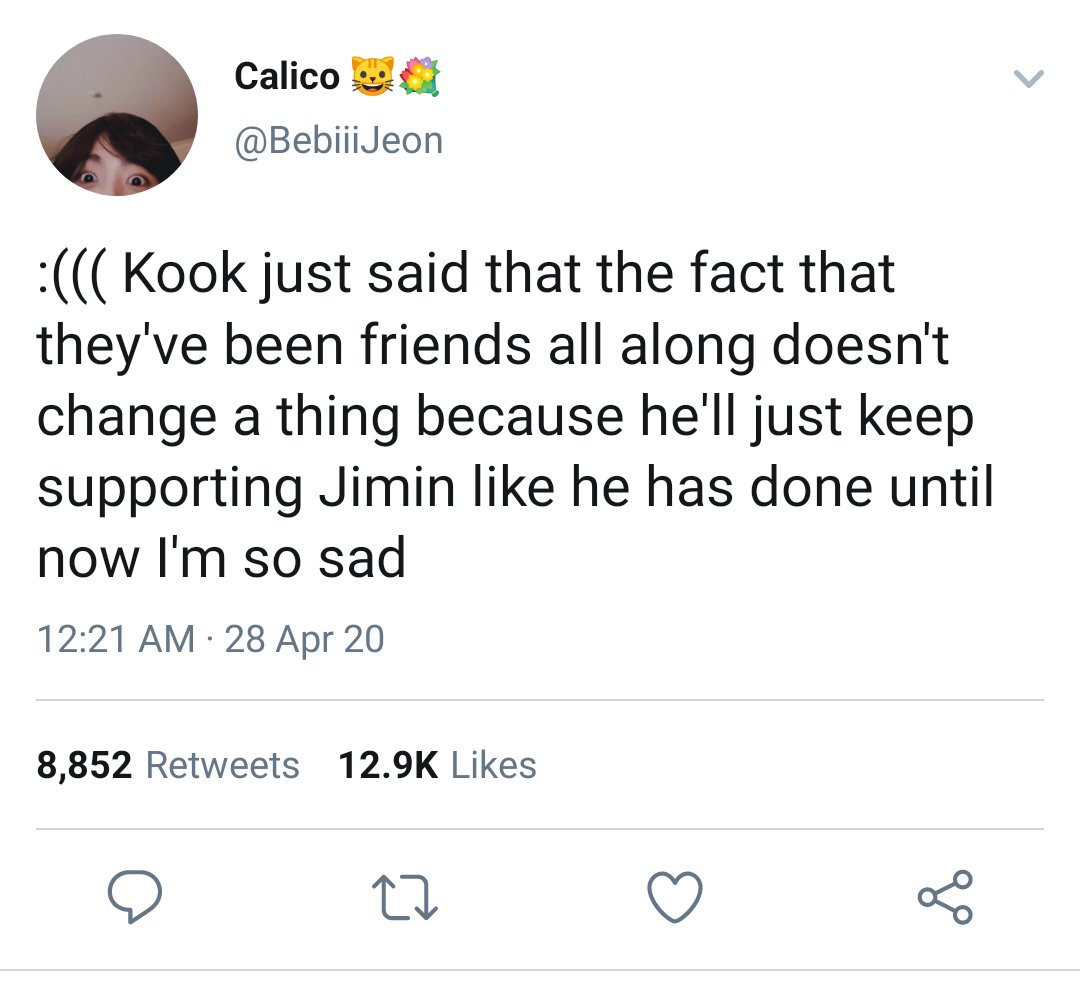Click the 28 Apr 20 date
This screenshot has width=1080, height=989.
[x=304, y=638]
